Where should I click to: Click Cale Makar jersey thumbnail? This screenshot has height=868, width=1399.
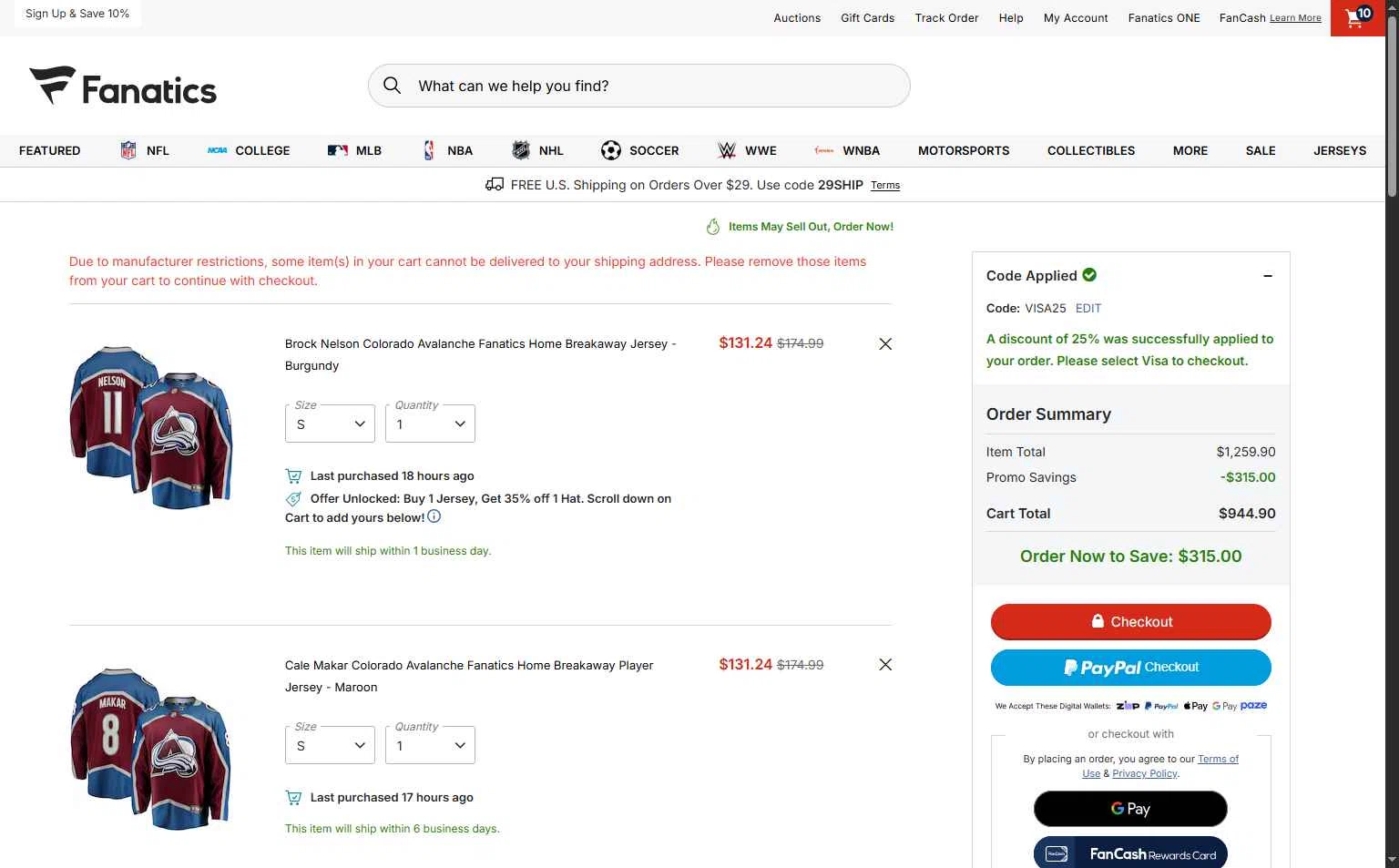(151, 749)
